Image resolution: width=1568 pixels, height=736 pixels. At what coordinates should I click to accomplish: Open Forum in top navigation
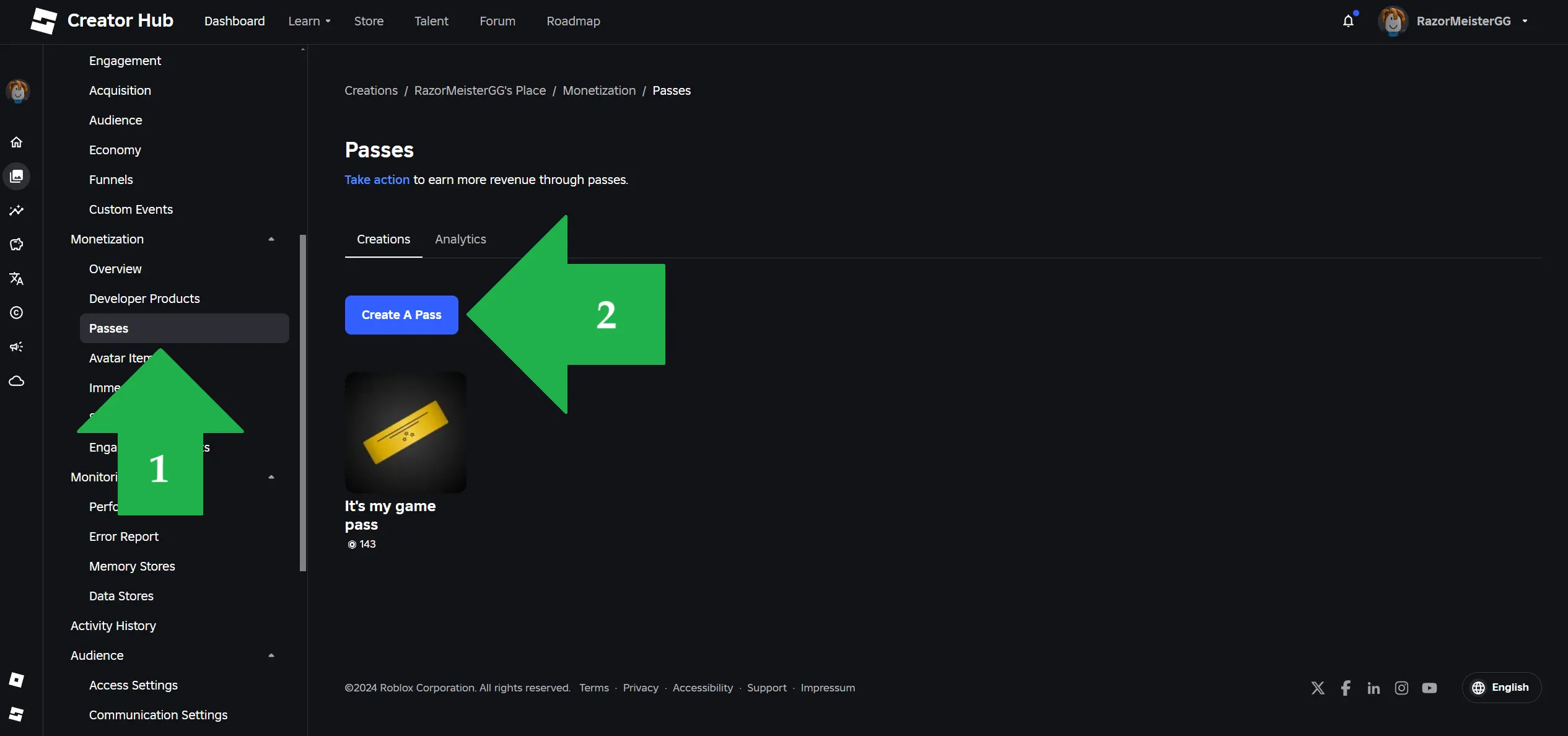coord(497,21)
